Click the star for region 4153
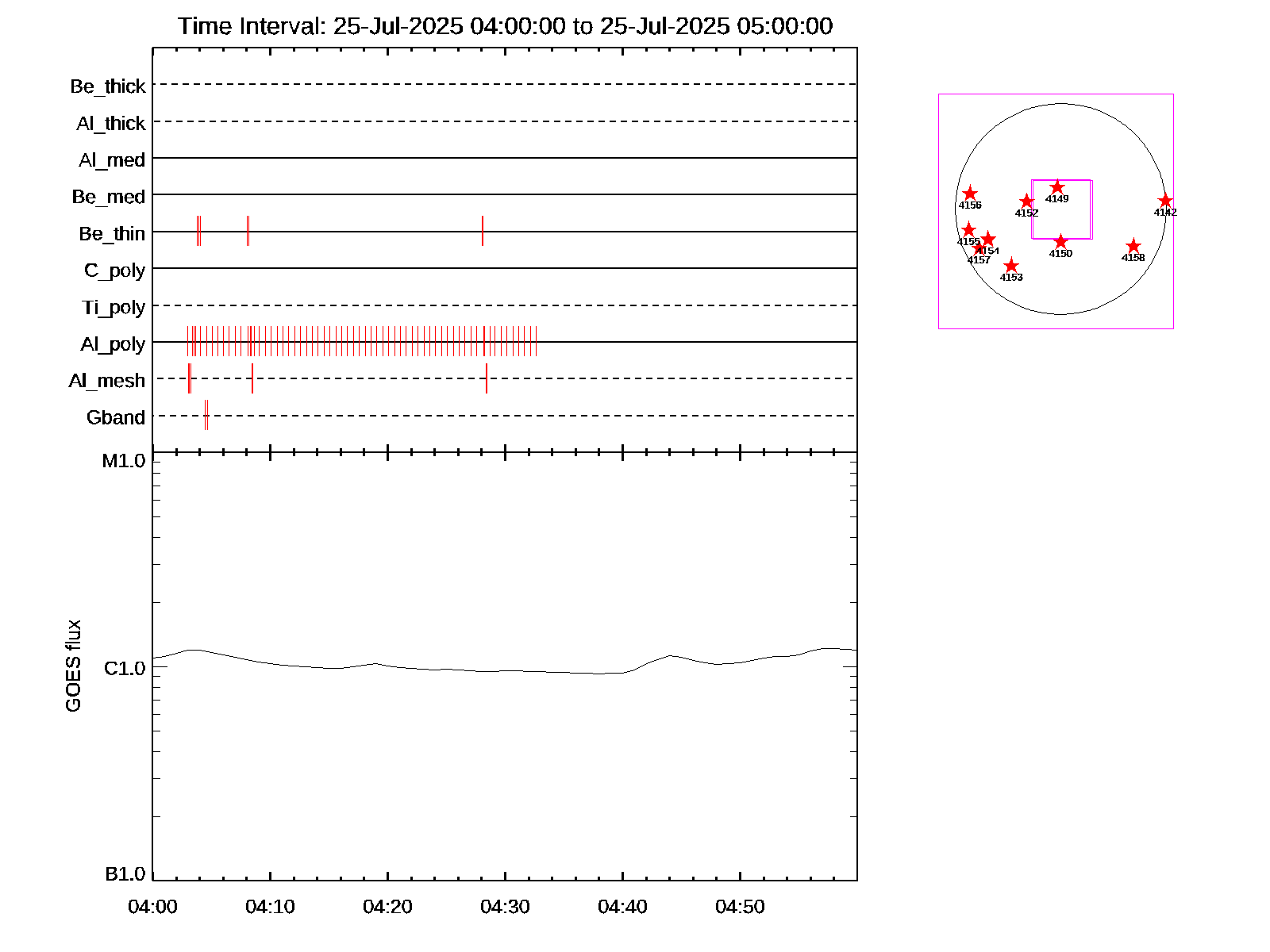The image size is (1270, 952). tap(1010, 266)
